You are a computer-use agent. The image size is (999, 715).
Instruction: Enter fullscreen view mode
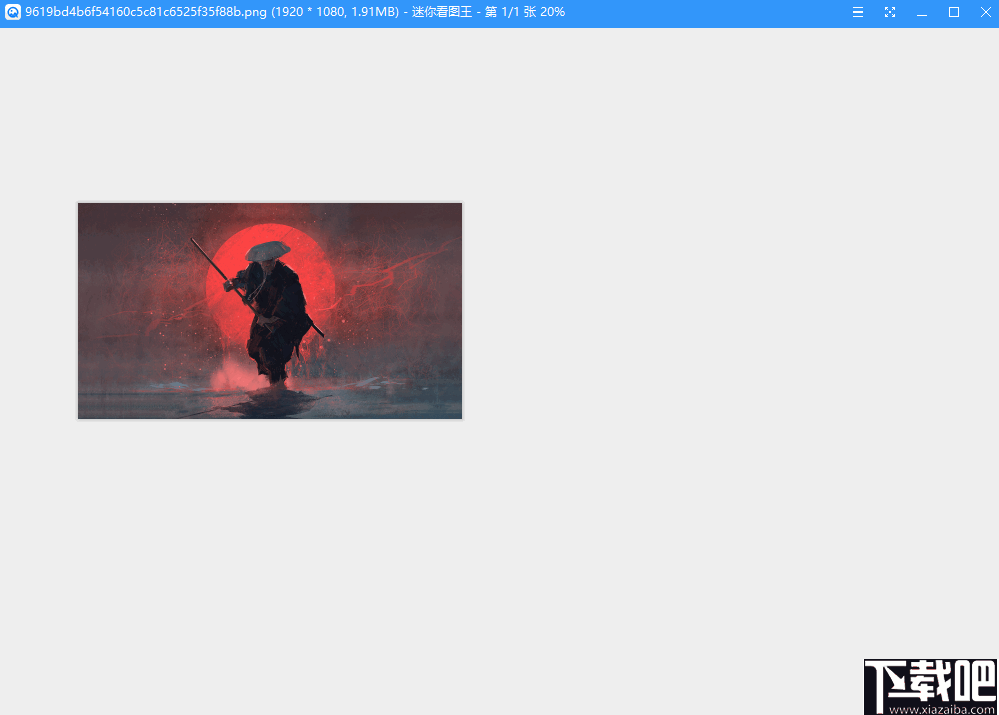[x=890, y=12]
